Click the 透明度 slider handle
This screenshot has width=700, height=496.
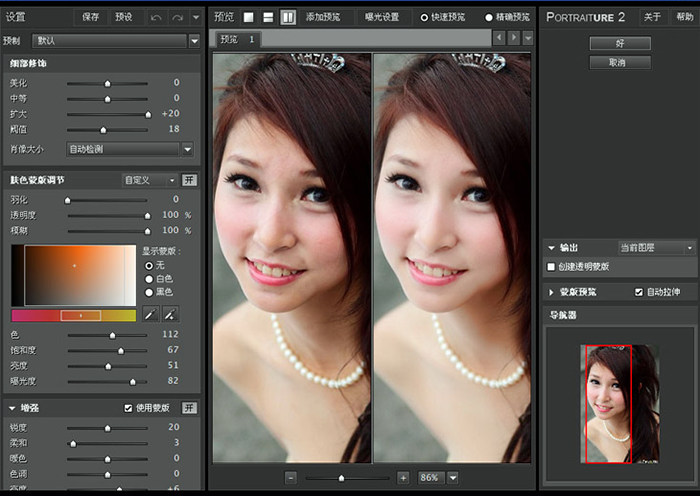tap(147, 216)
